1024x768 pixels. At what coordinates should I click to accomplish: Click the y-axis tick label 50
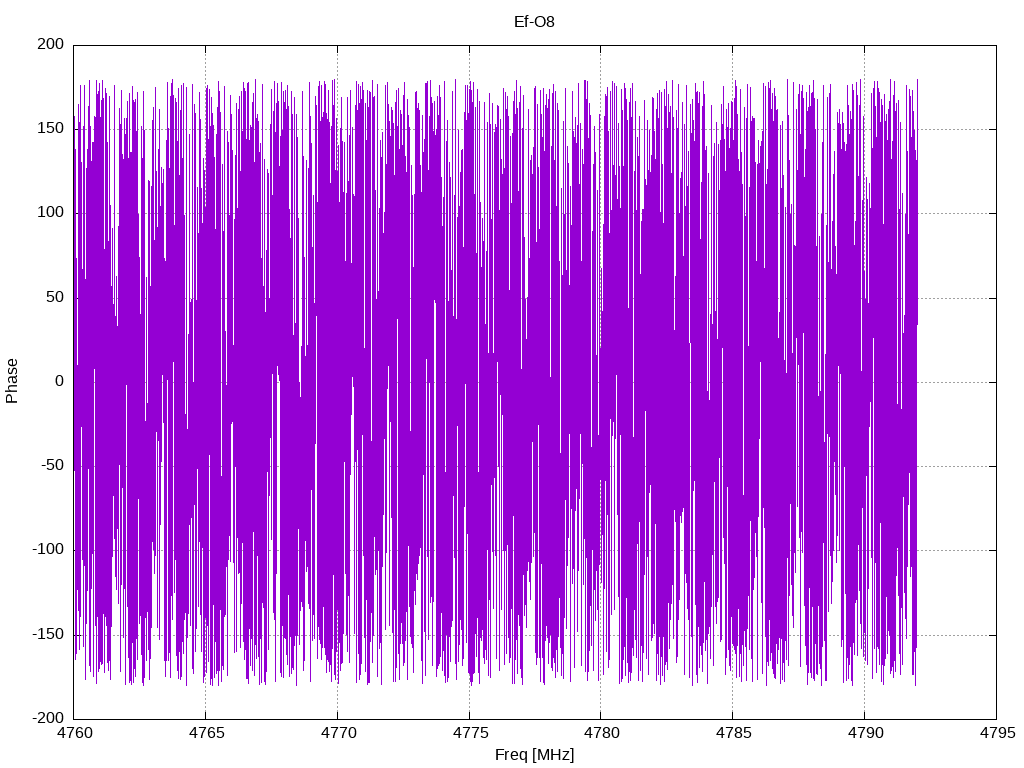(55, 297)
